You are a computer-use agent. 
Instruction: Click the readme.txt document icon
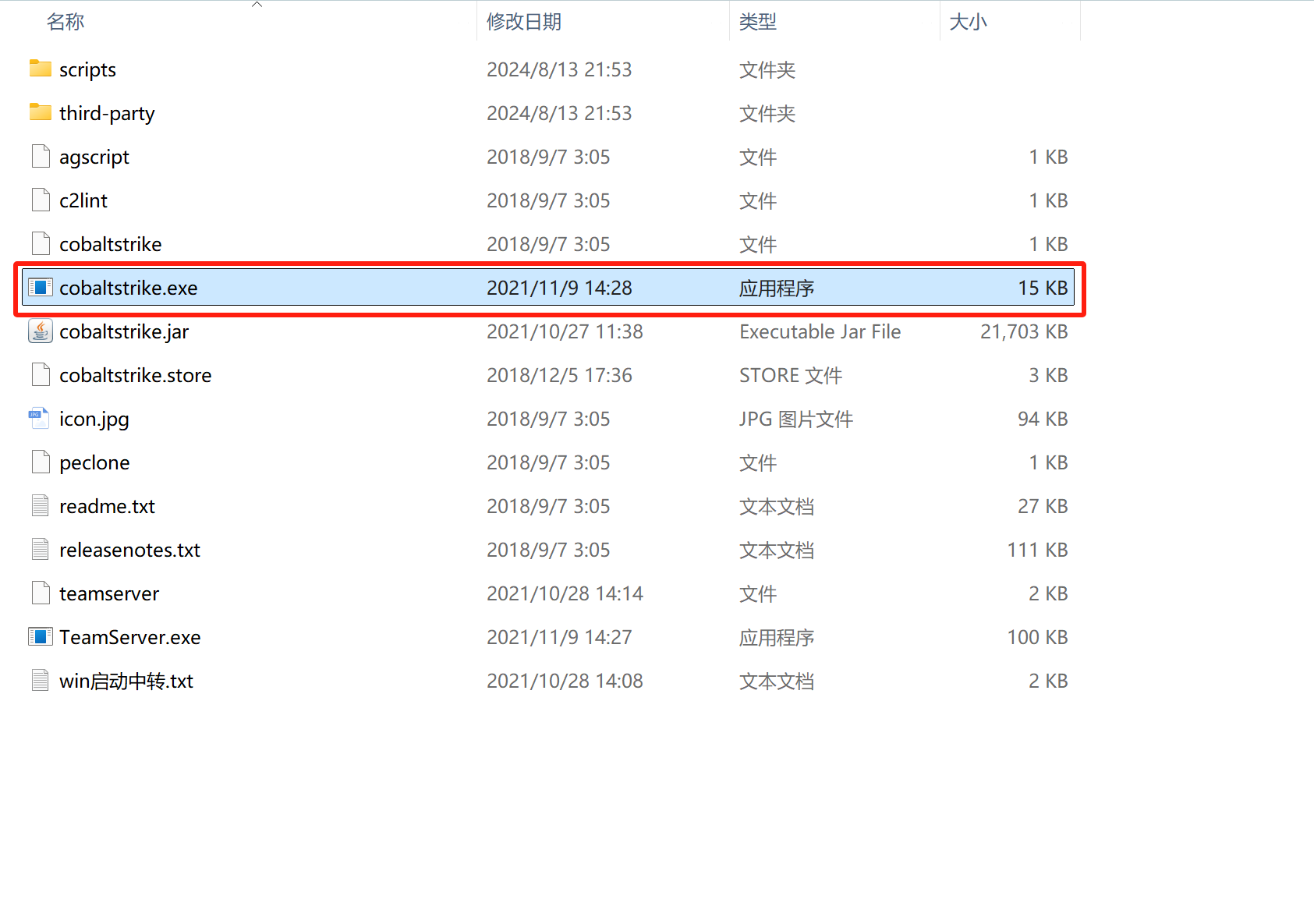[x=41, y=506]
